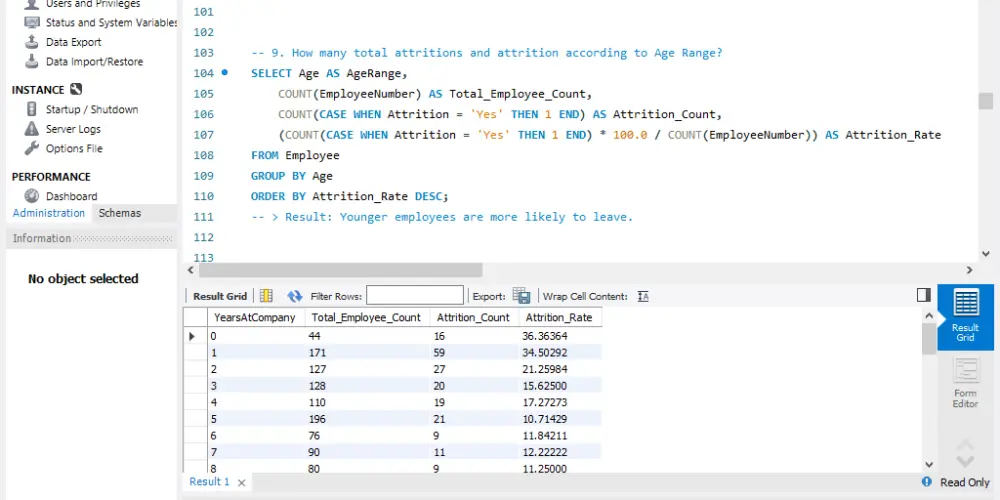Click the Startup / Shutdown icon
This screenshot has height=500, width=1000.
coord(32,109)
